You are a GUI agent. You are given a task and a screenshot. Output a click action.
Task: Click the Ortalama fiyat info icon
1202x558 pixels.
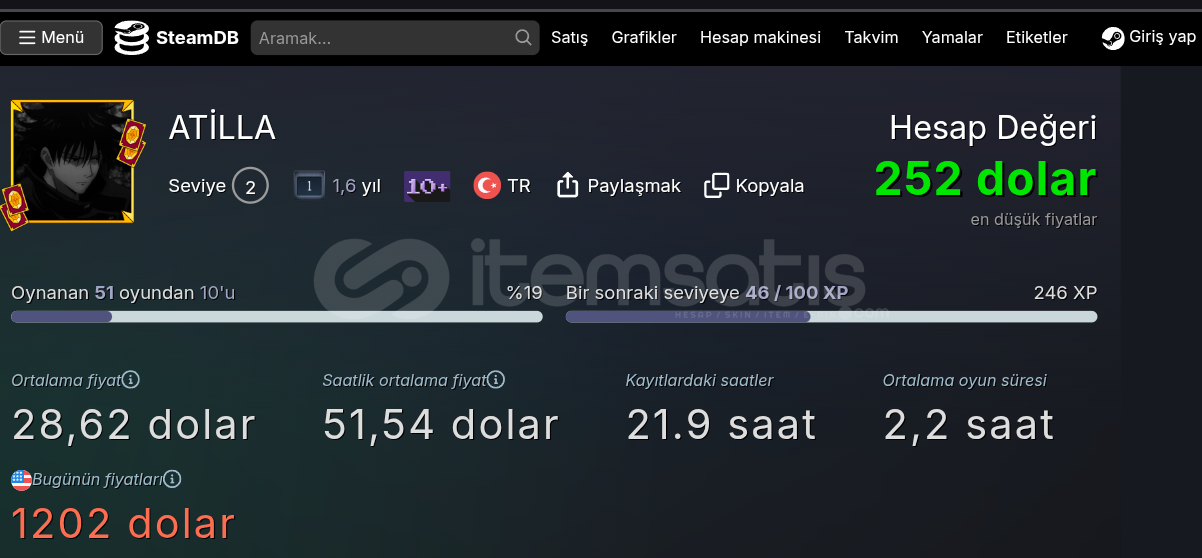[x=131, y=380]
